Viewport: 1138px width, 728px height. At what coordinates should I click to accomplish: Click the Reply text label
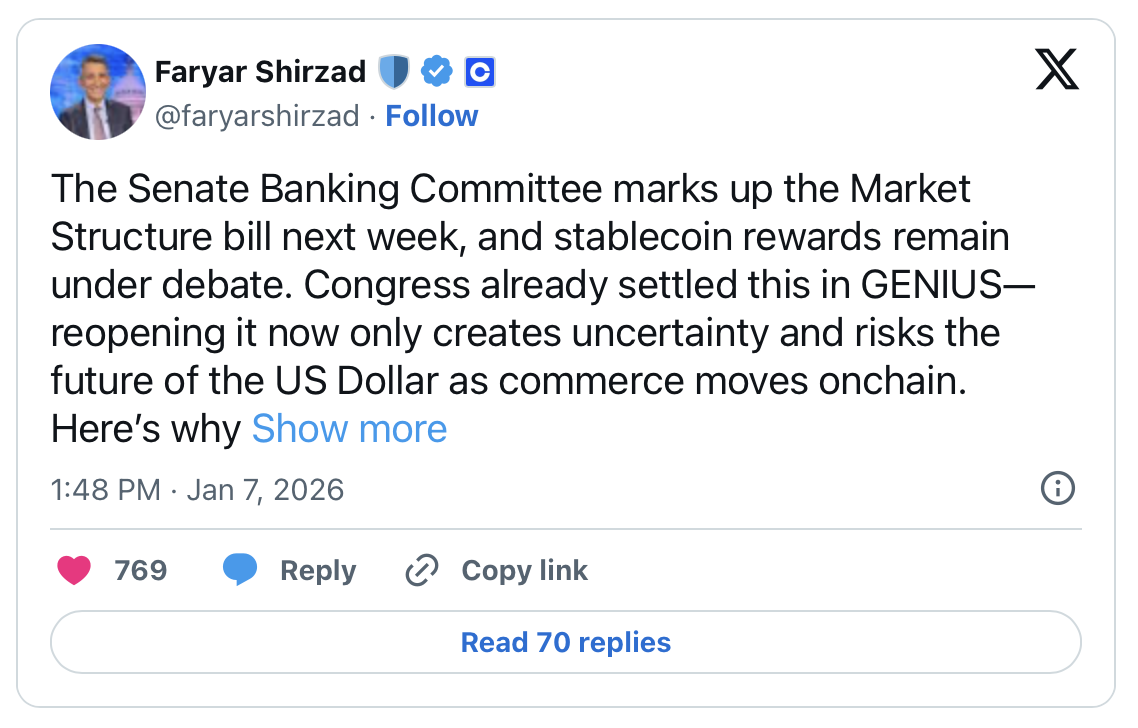[x=319, y=570]
